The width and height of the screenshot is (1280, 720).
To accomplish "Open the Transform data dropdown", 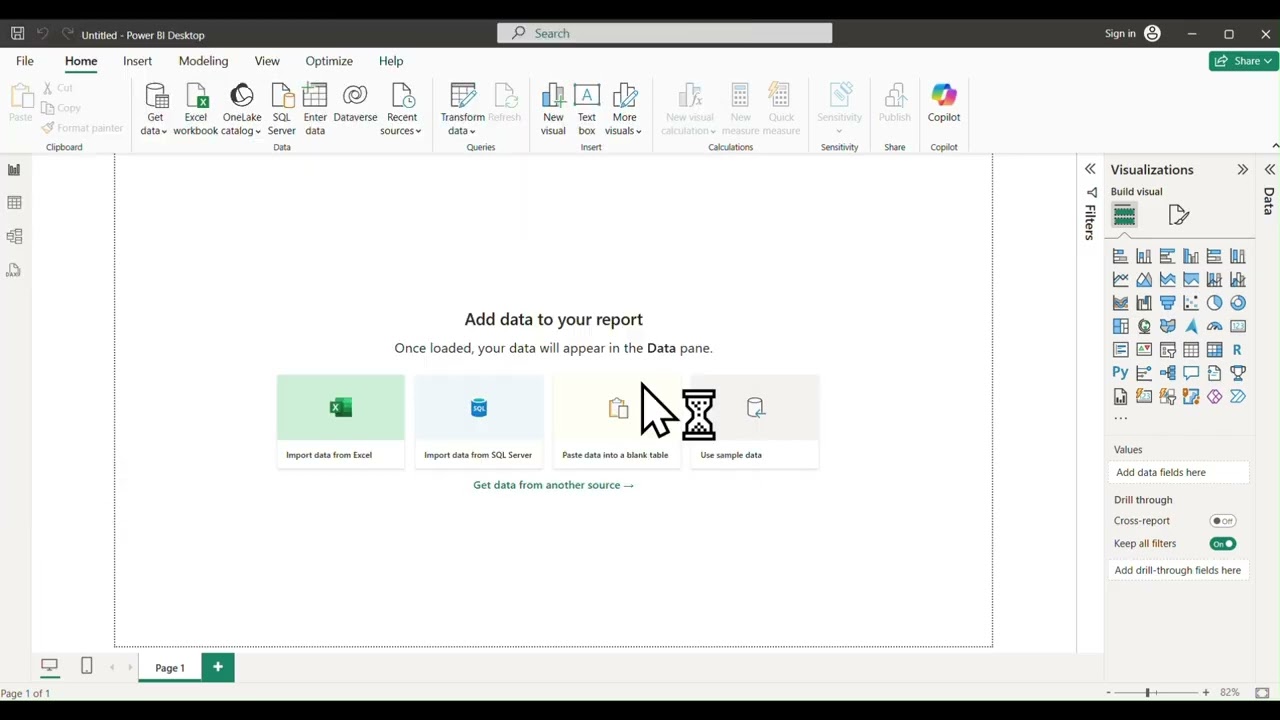I will 462,110.
